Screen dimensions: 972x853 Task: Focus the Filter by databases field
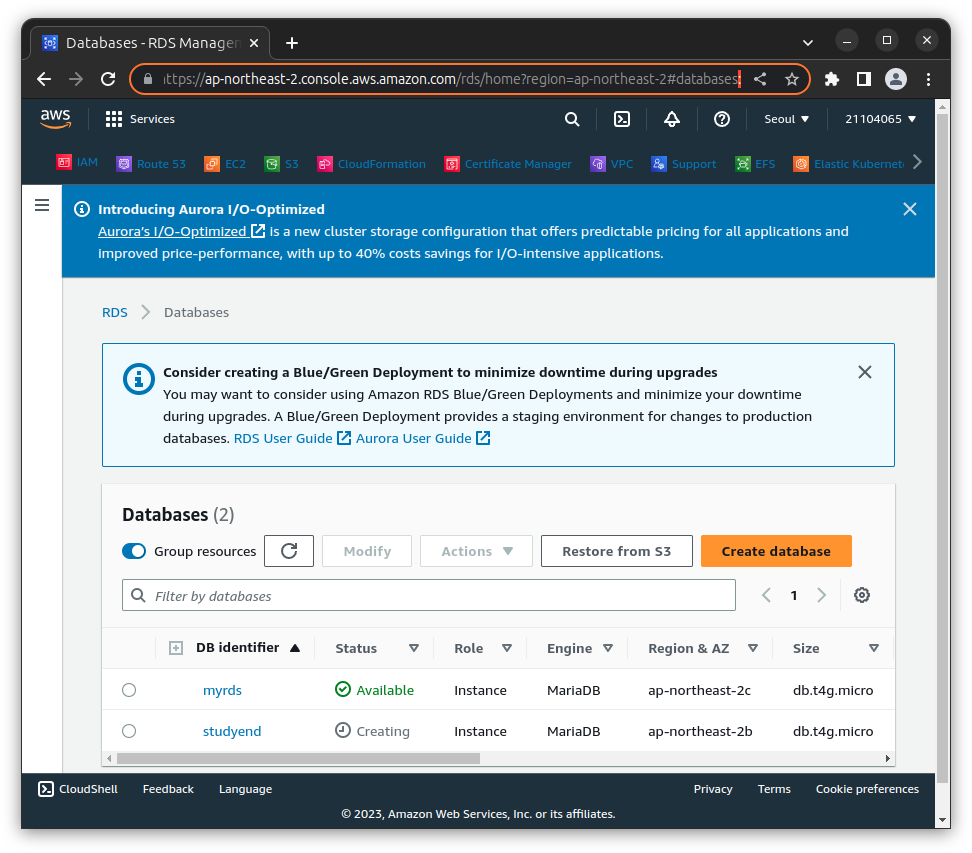(x=429, y=595)
